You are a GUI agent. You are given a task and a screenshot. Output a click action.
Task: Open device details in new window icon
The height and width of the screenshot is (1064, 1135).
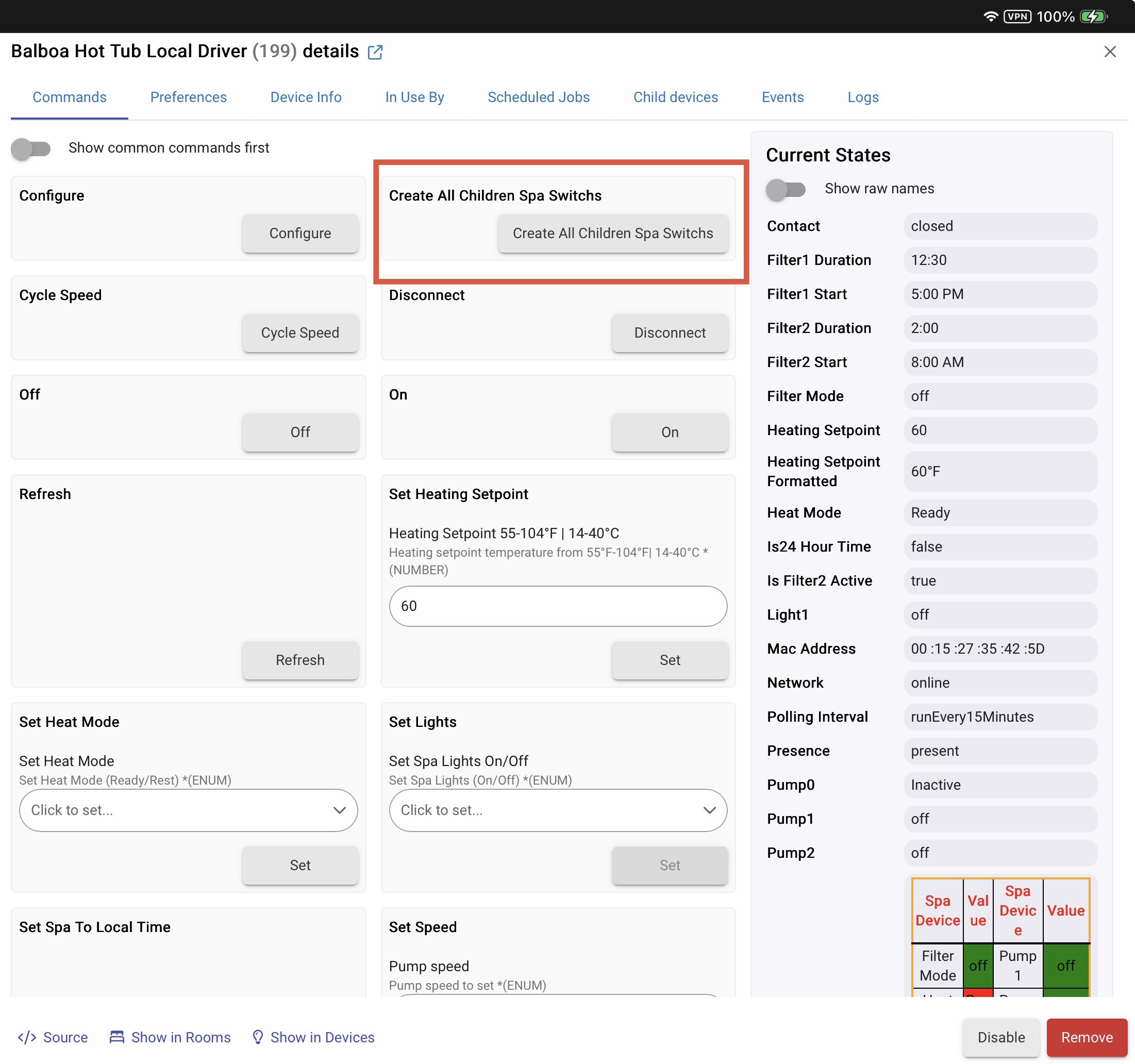tap(375, 52)
